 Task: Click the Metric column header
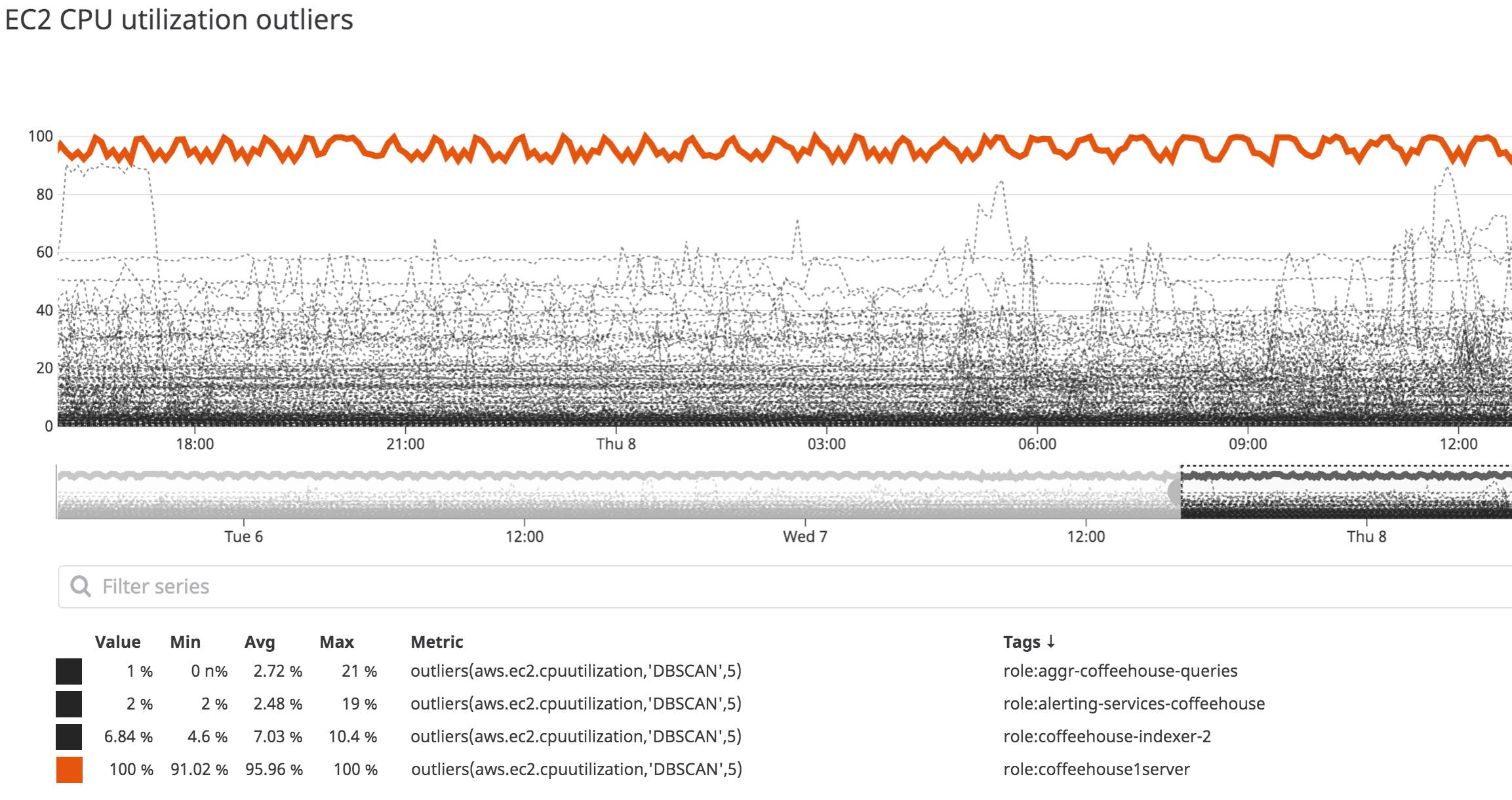[437, 642]
